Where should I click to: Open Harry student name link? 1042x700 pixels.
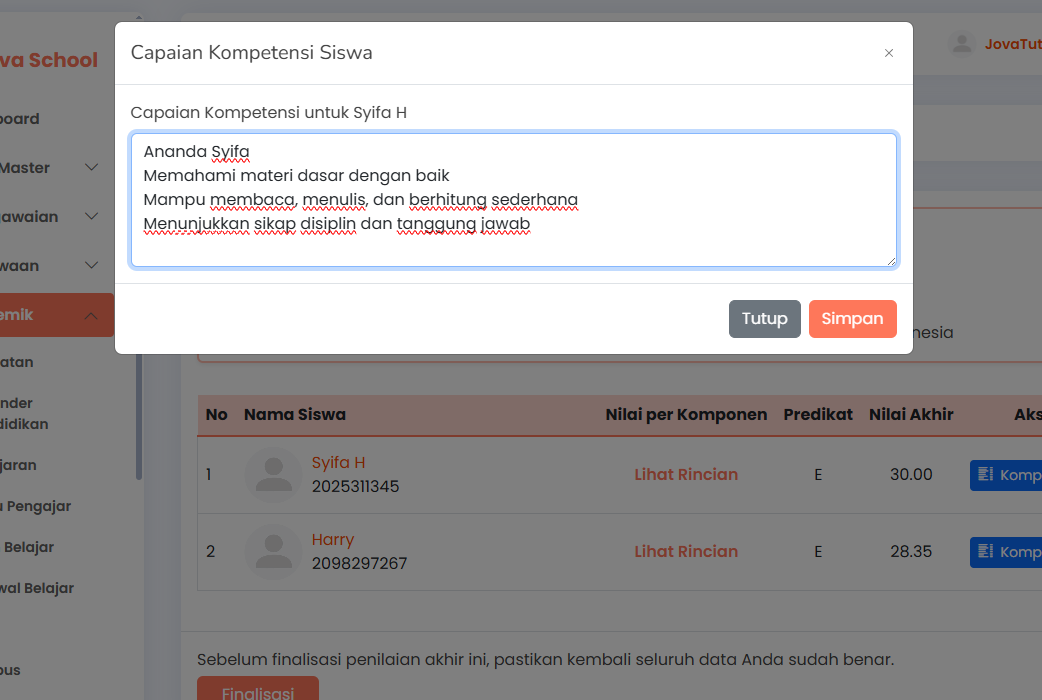pyautogui.click(x=333, y=540)
